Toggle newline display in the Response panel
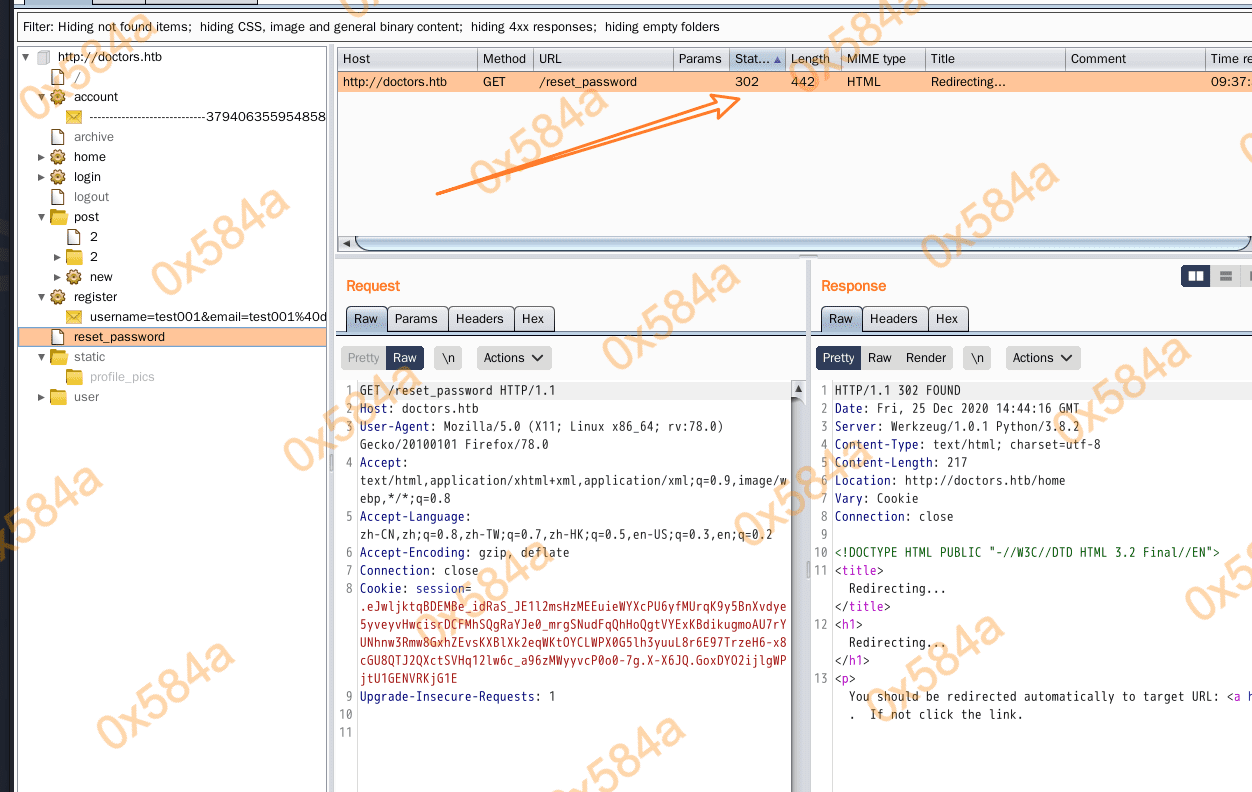The width and height of the screenshot is (1252, 792). pos(977,358)
